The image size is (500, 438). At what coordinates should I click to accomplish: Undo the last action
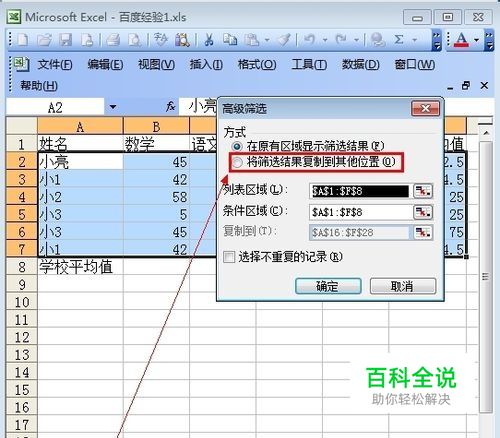(x=310, y=40)
